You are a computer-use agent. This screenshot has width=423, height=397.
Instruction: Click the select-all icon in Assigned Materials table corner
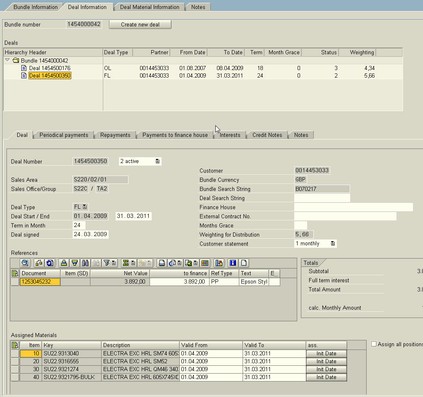click(15, 345)
